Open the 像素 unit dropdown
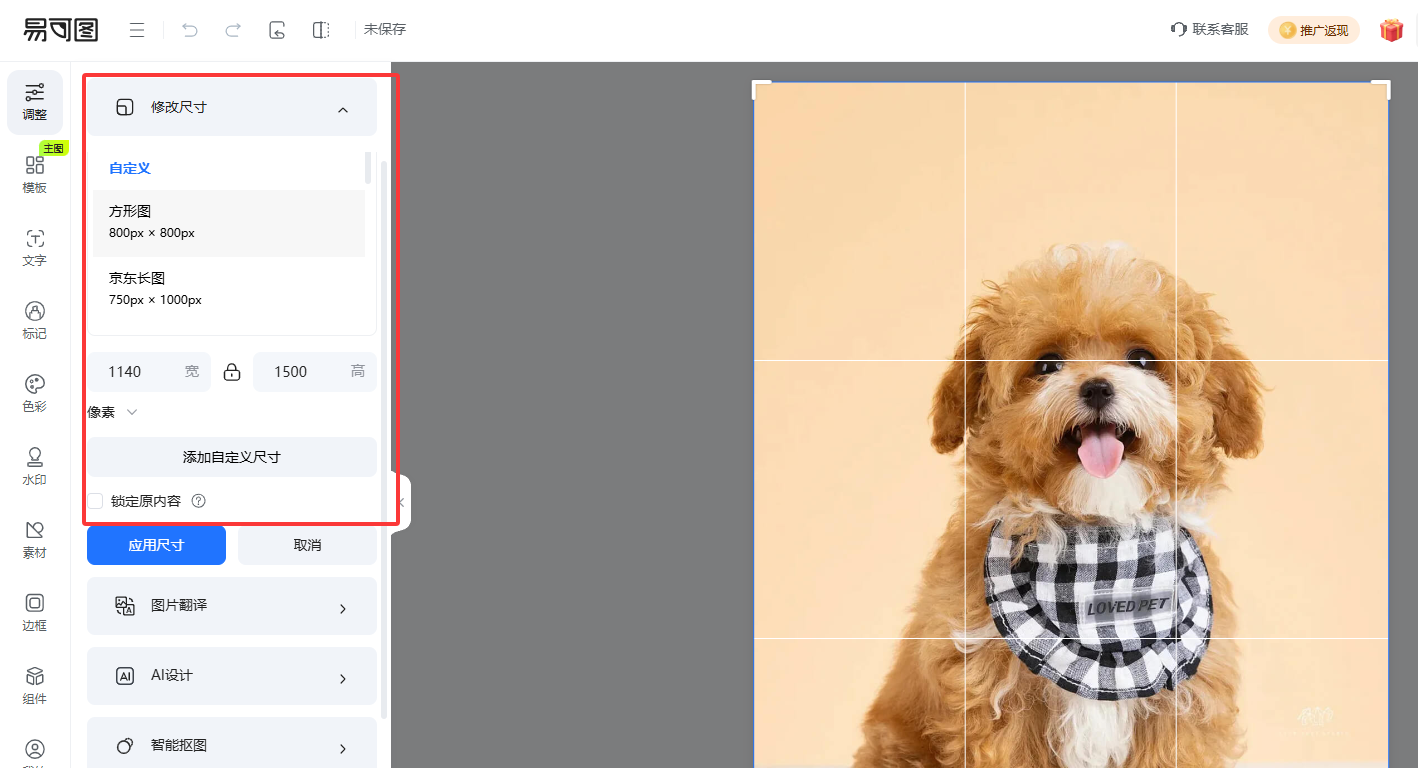Viewport: 1418px width, 768px height. pos(112,412)
